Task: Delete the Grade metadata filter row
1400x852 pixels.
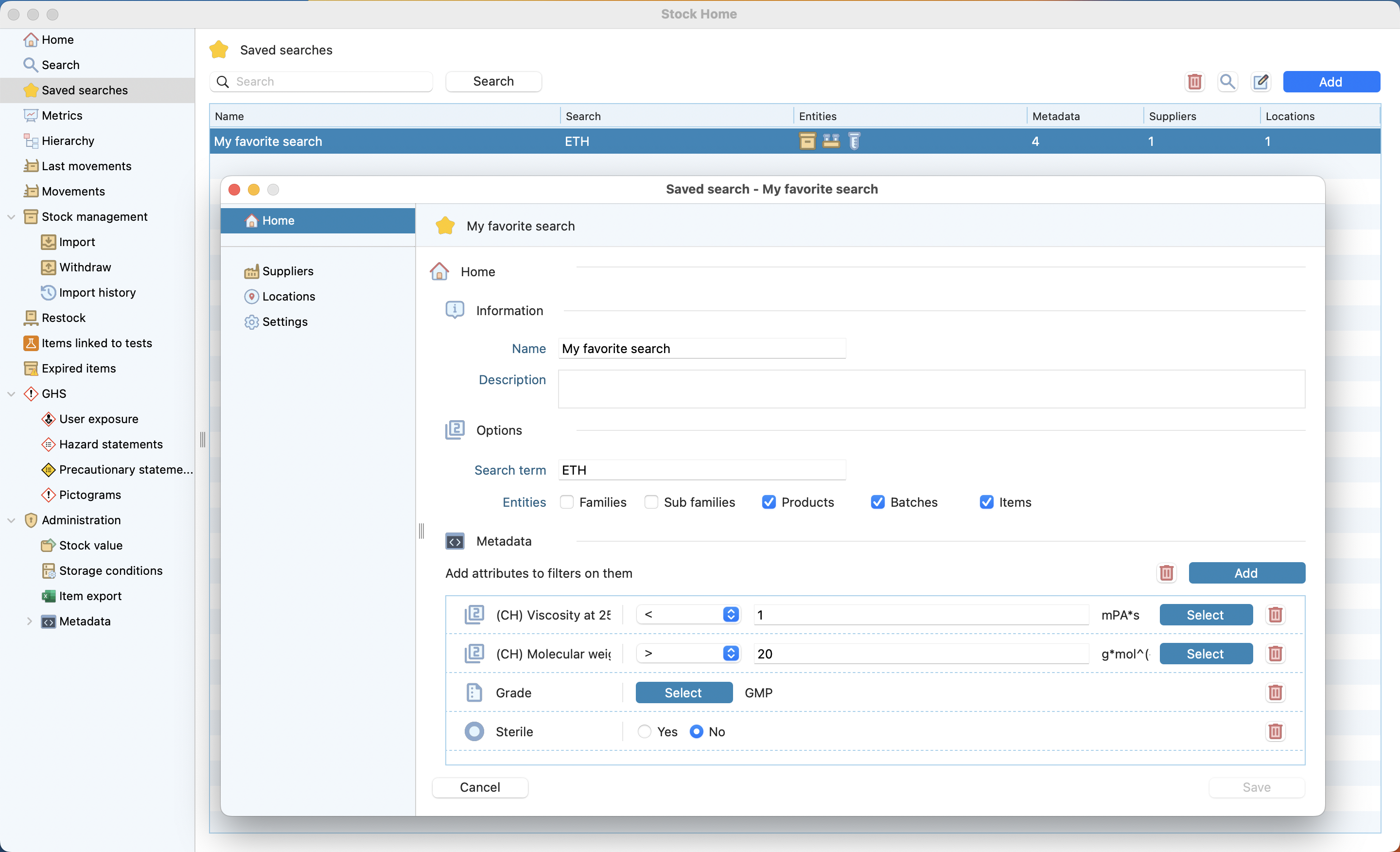Action: tap(1275, 692)
